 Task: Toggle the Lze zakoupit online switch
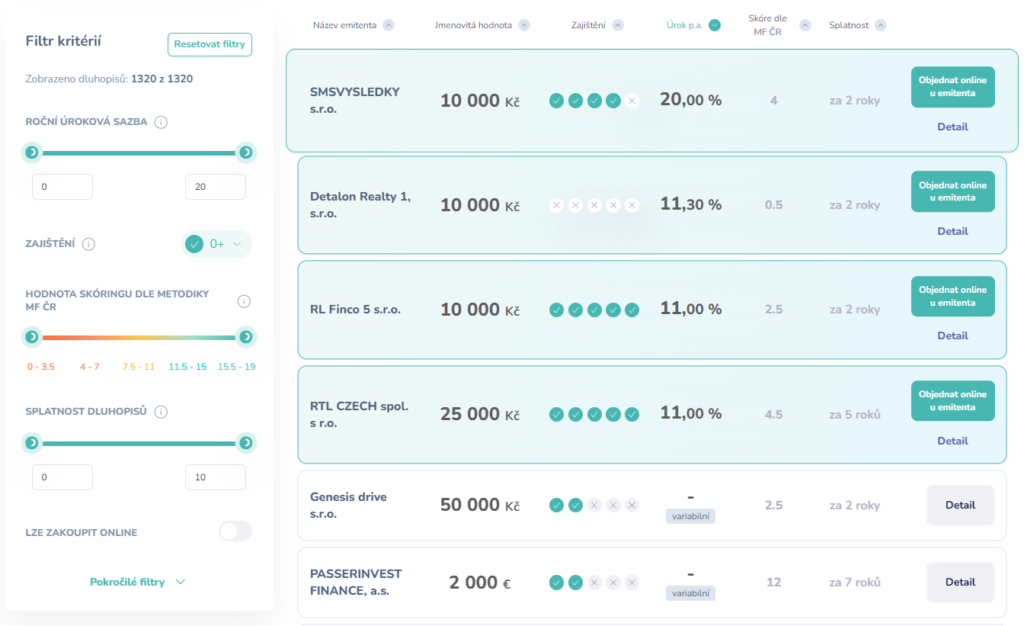[x=235, y=532]
